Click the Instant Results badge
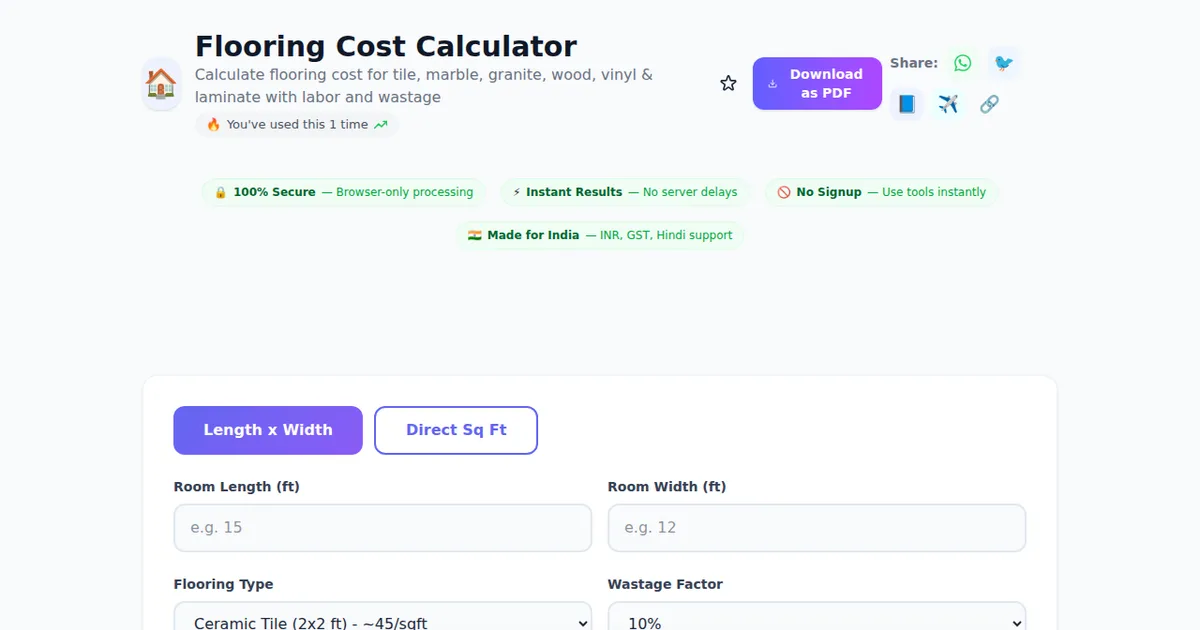The image size is (1200, 630). 625,192
